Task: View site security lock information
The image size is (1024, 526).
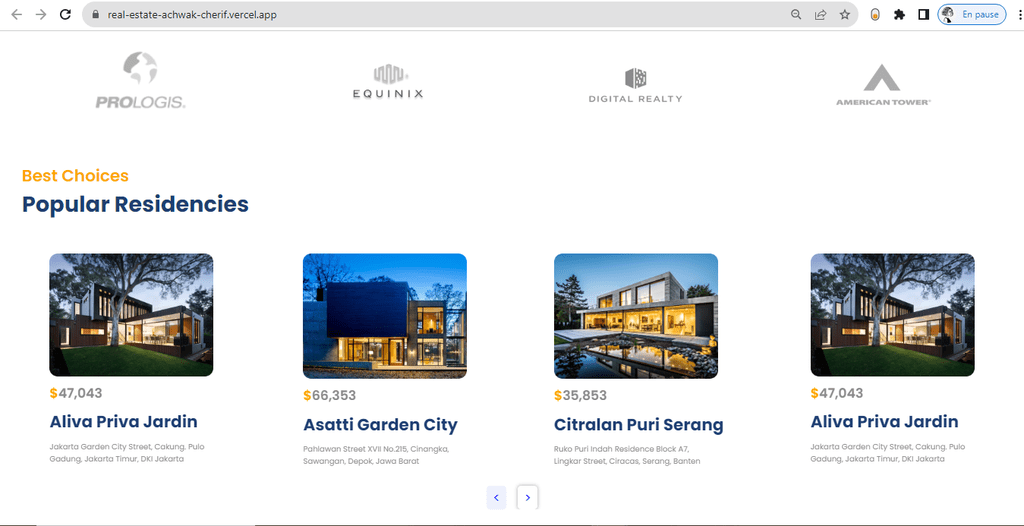Action: pos(96,14)
